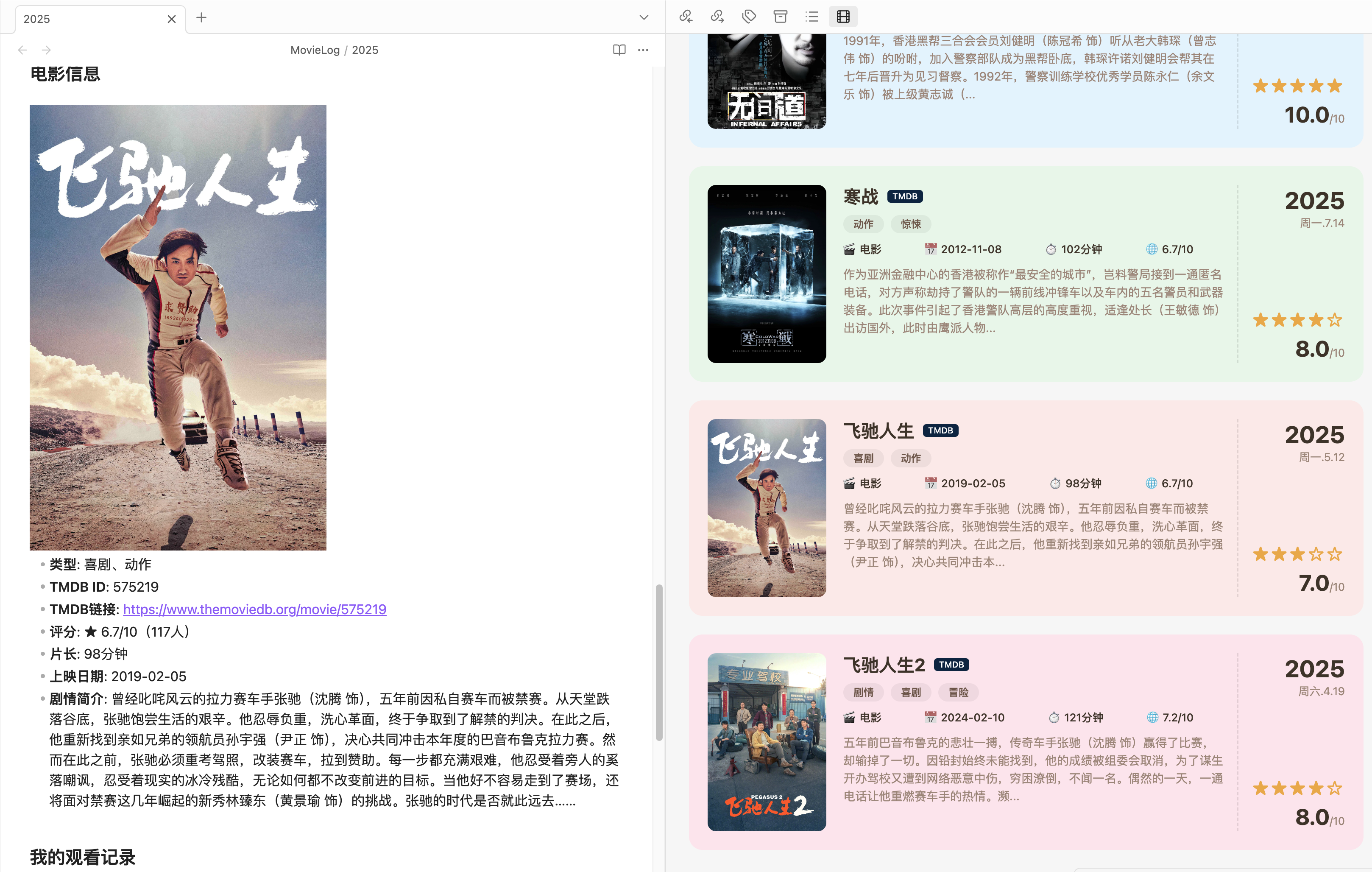Open the Outline list panel icon
This screenshot has width=1372, height=872.
point(812,17)
